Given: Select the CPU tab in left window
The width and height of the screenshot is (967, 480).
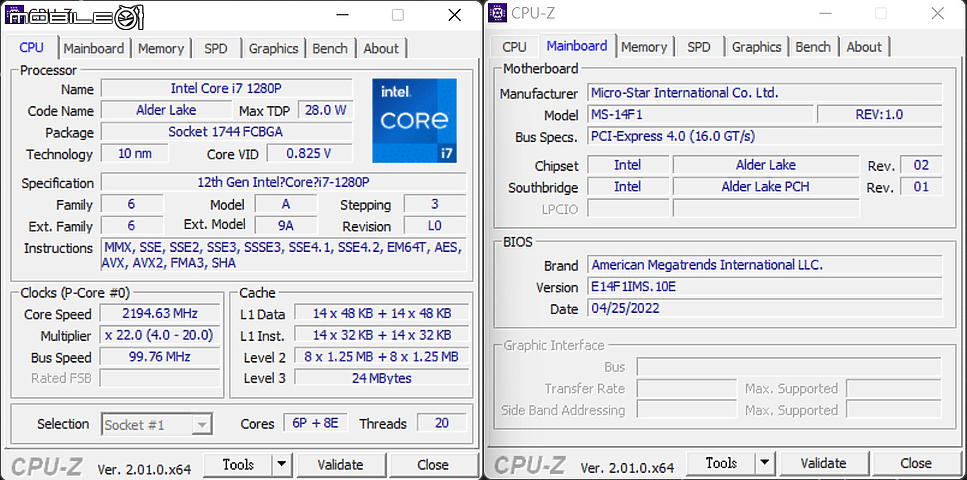Looking at the screenshot, I should click(31, 48).
